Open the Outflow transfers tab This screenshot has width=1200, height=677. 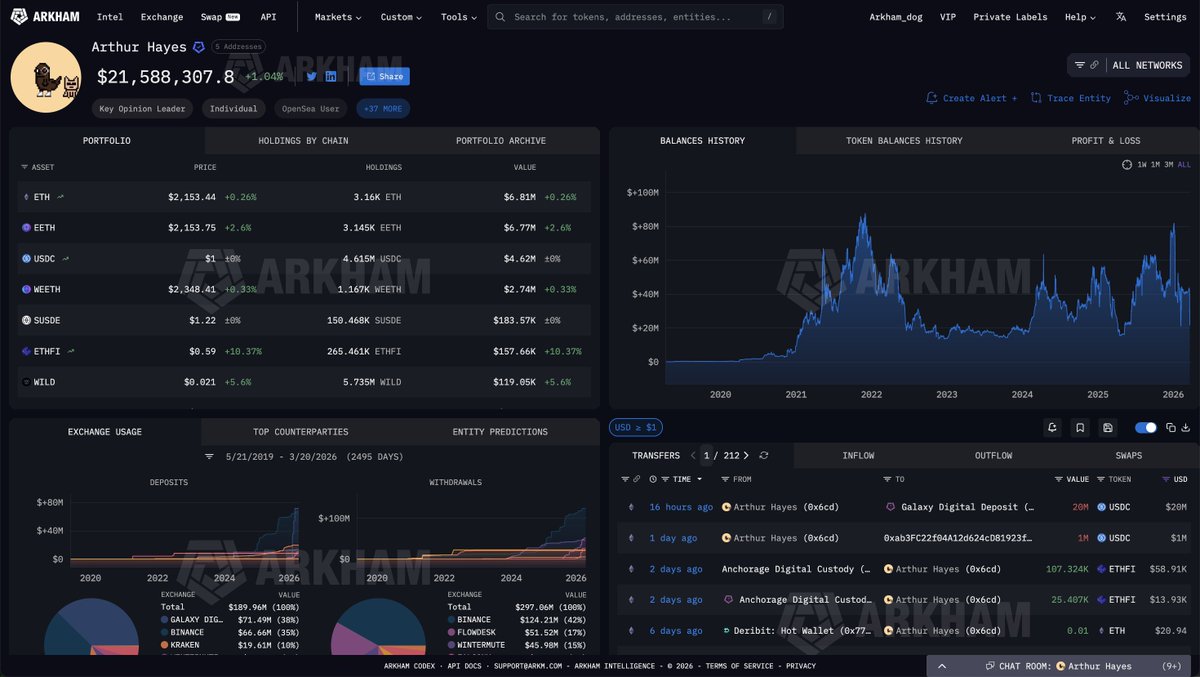point(993,456)
